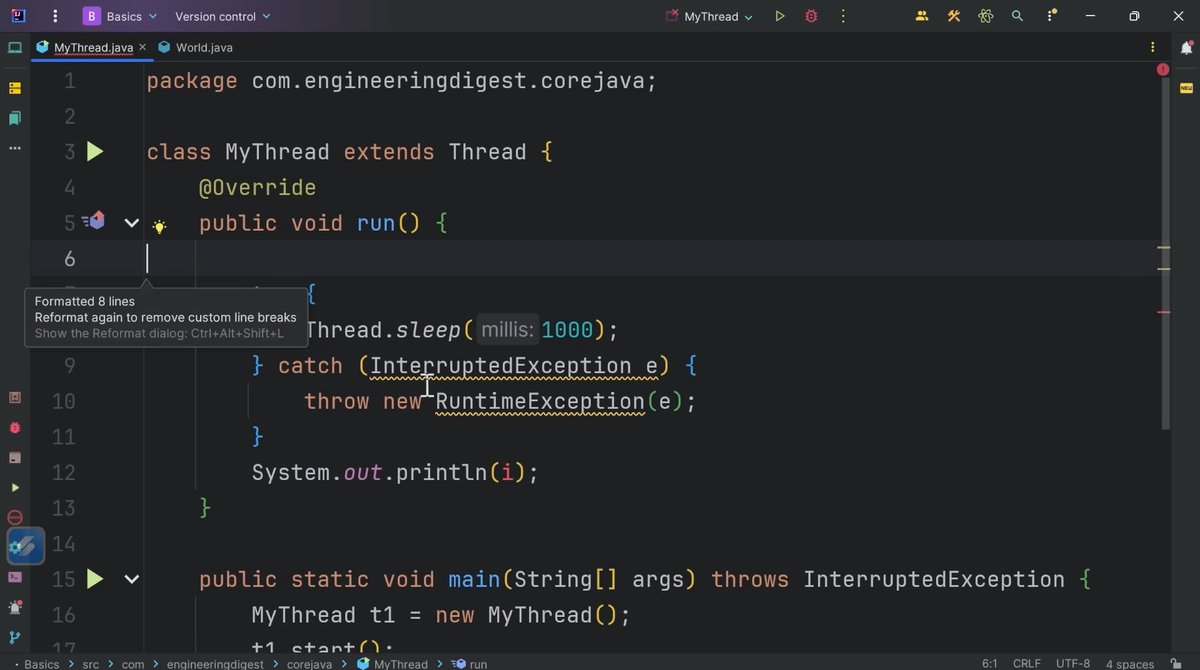Open the green Structure tool window icon
The image size is (1200, 670).
(x=15, y=118)
